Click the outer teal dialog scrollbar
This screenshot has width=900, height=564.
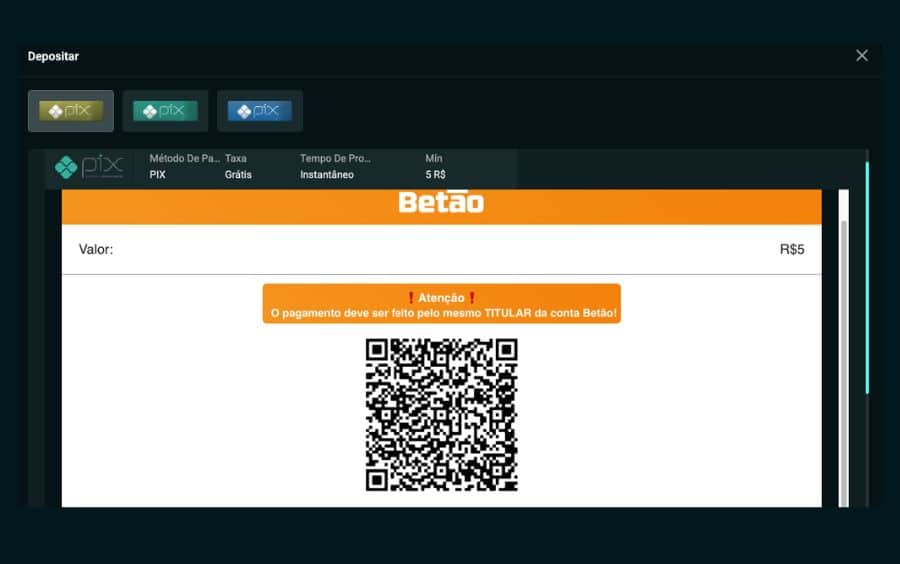click(867, 278)
